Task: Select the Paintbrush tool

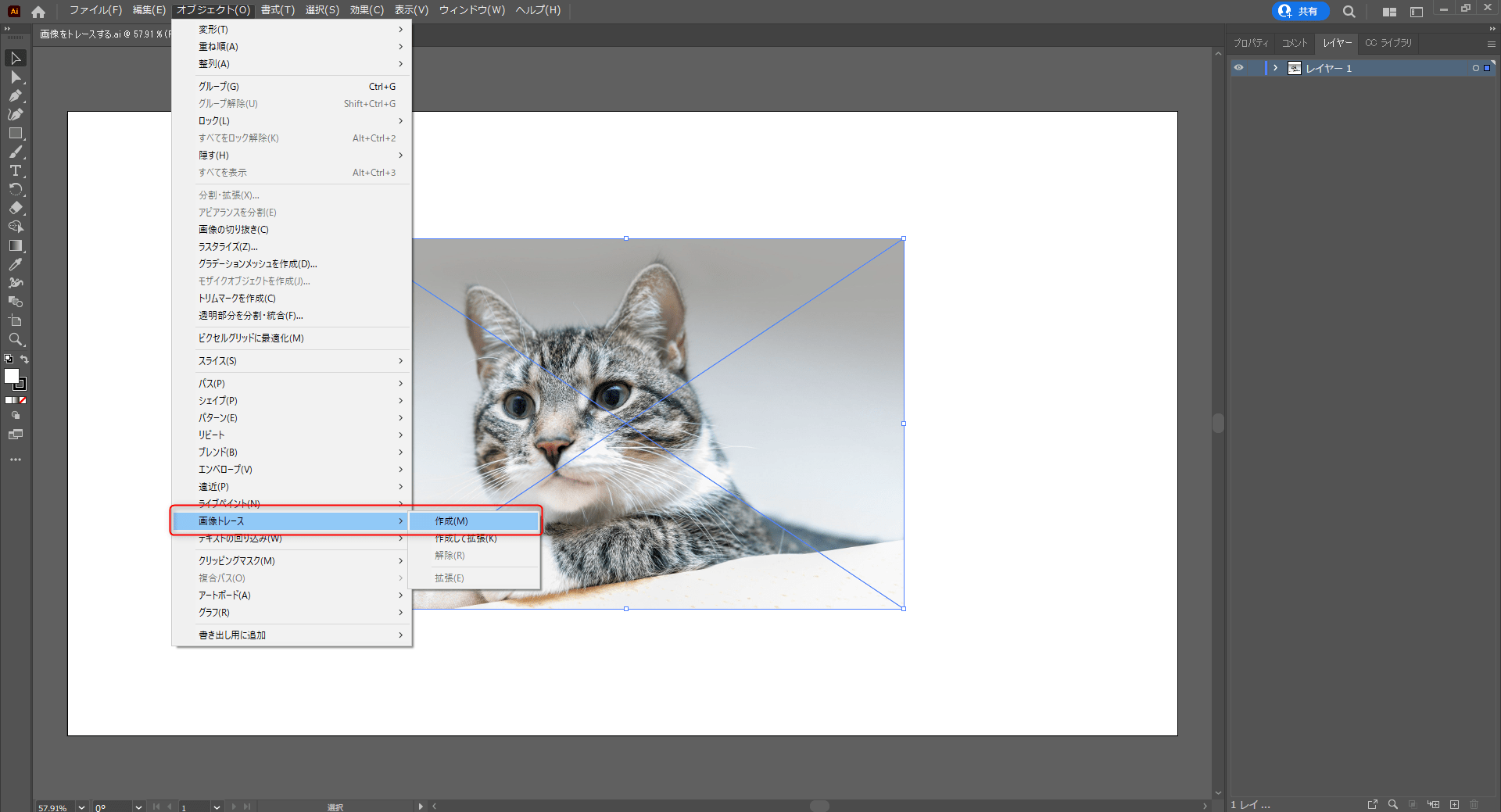Action: click(15, 152)
